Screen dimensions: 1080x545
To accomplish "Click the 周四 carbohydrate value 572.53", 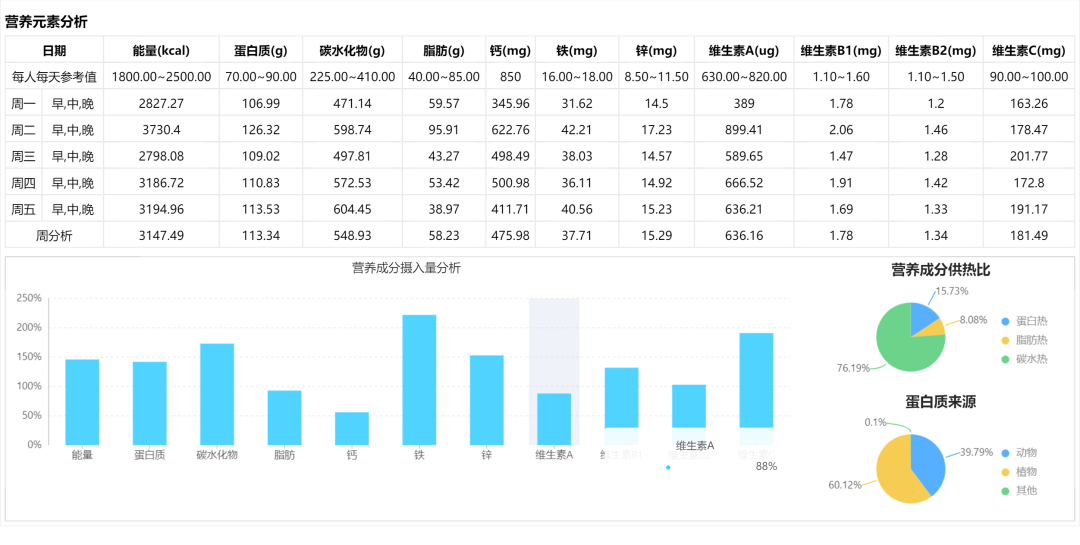I will (353, 183).
